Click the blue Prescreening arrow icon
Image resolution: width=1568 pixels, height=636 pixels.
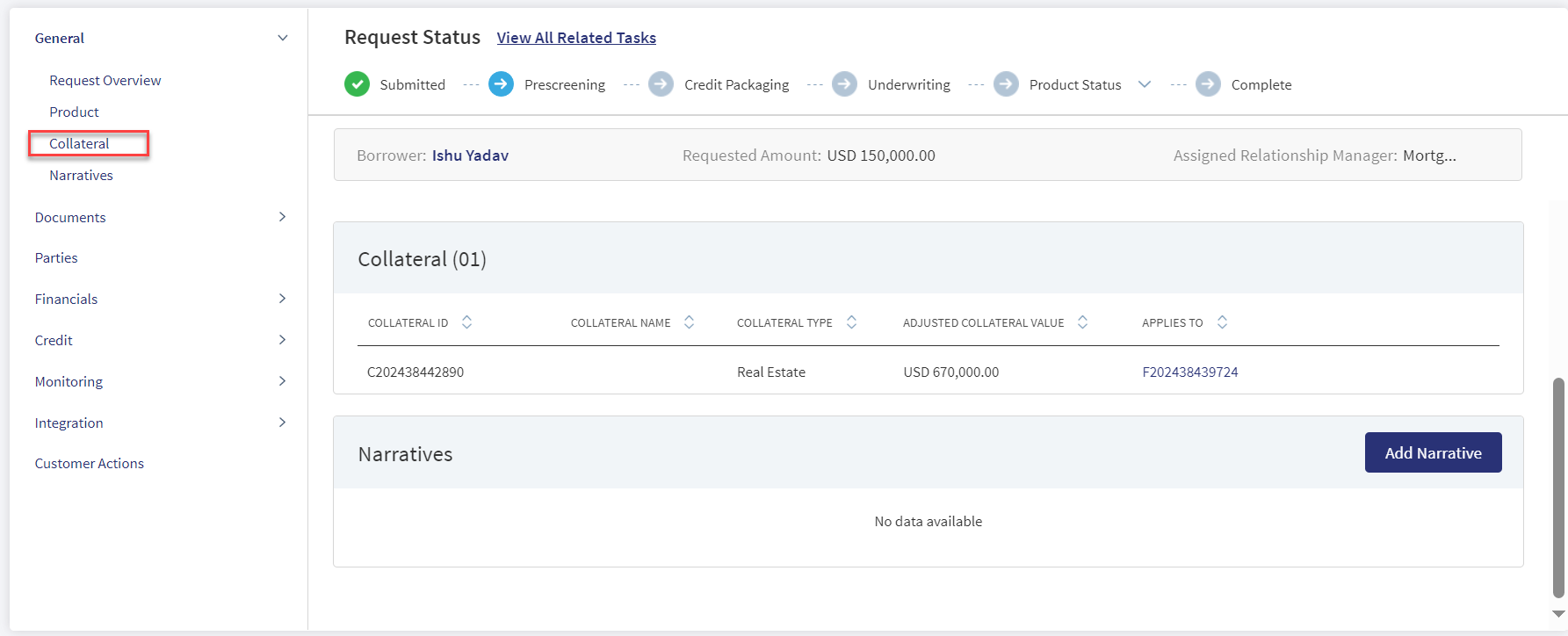coord(501,84)
